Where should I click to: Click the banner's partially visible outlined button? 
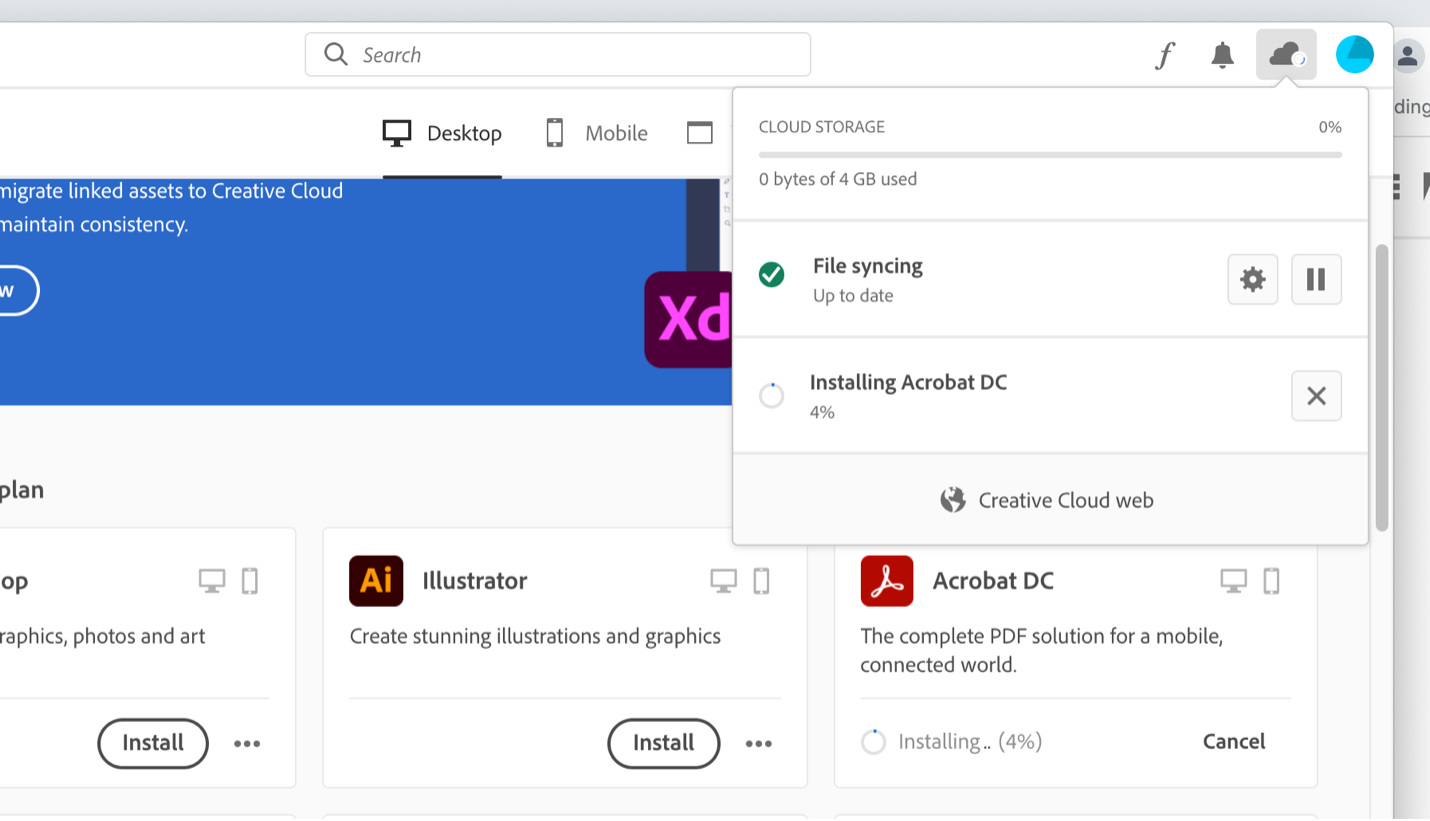point(18,291)
